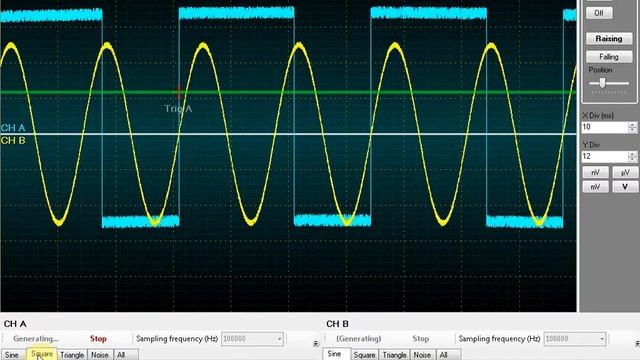Click the trigger Position slider handle
This screenshot has height=360, width=640.
[602, 83]
